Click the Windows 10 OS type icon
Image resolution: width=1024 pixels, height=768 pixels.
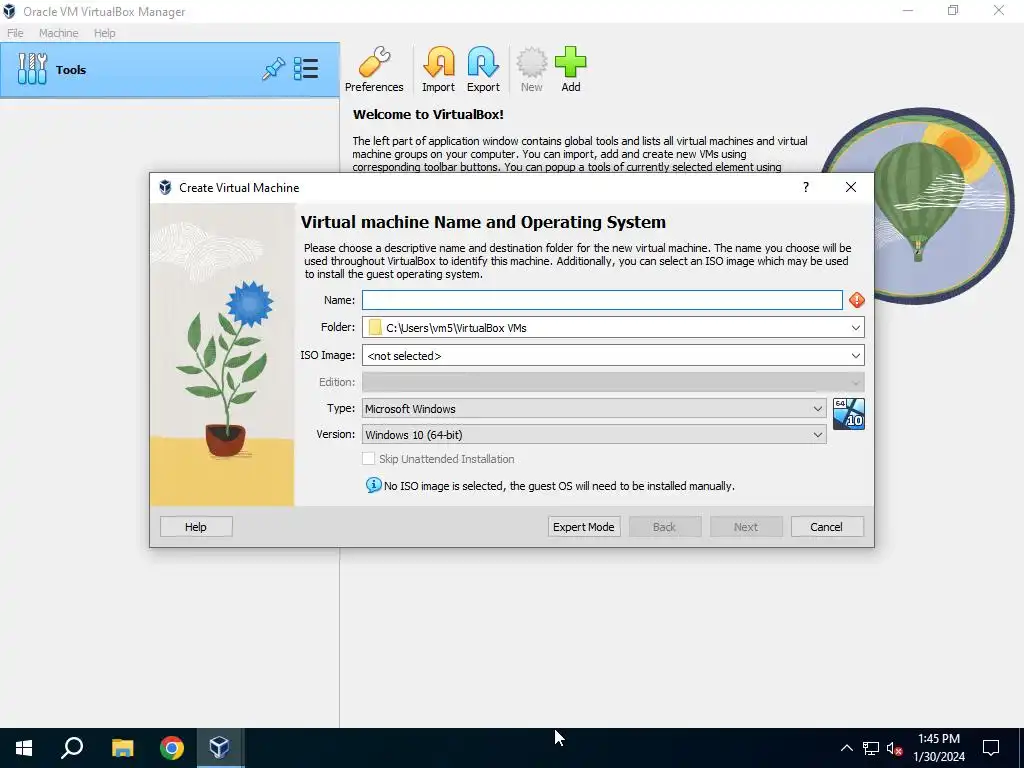point(849,414)
